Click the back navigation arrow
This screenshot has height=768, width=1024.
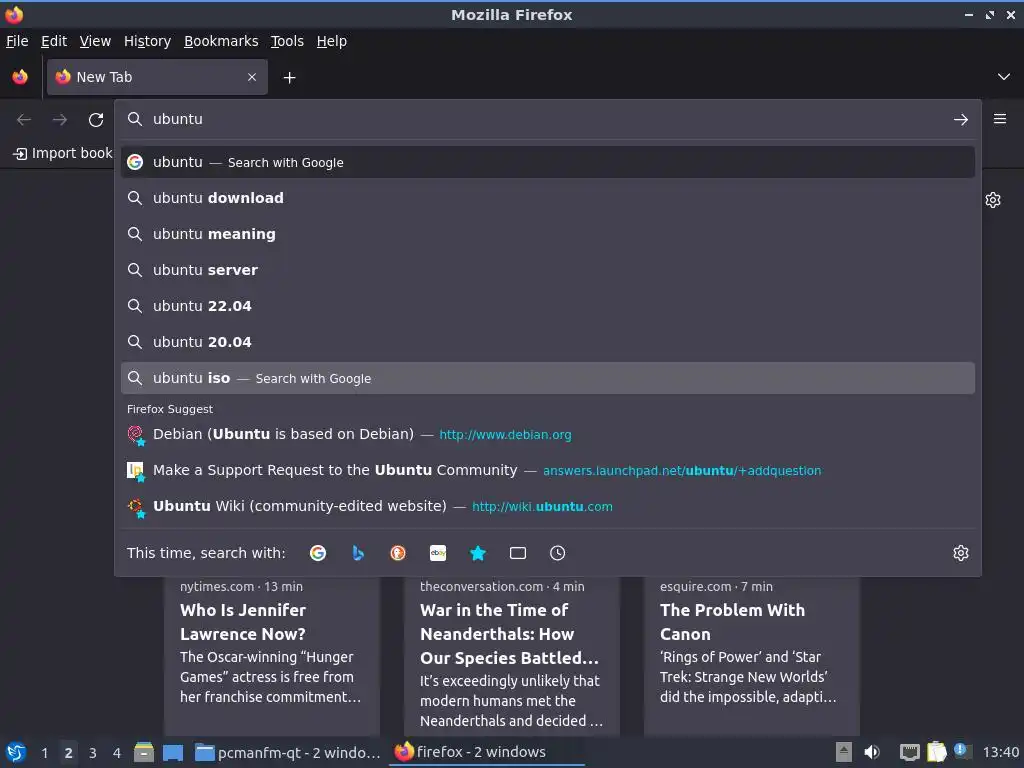(x=24, y=120)
